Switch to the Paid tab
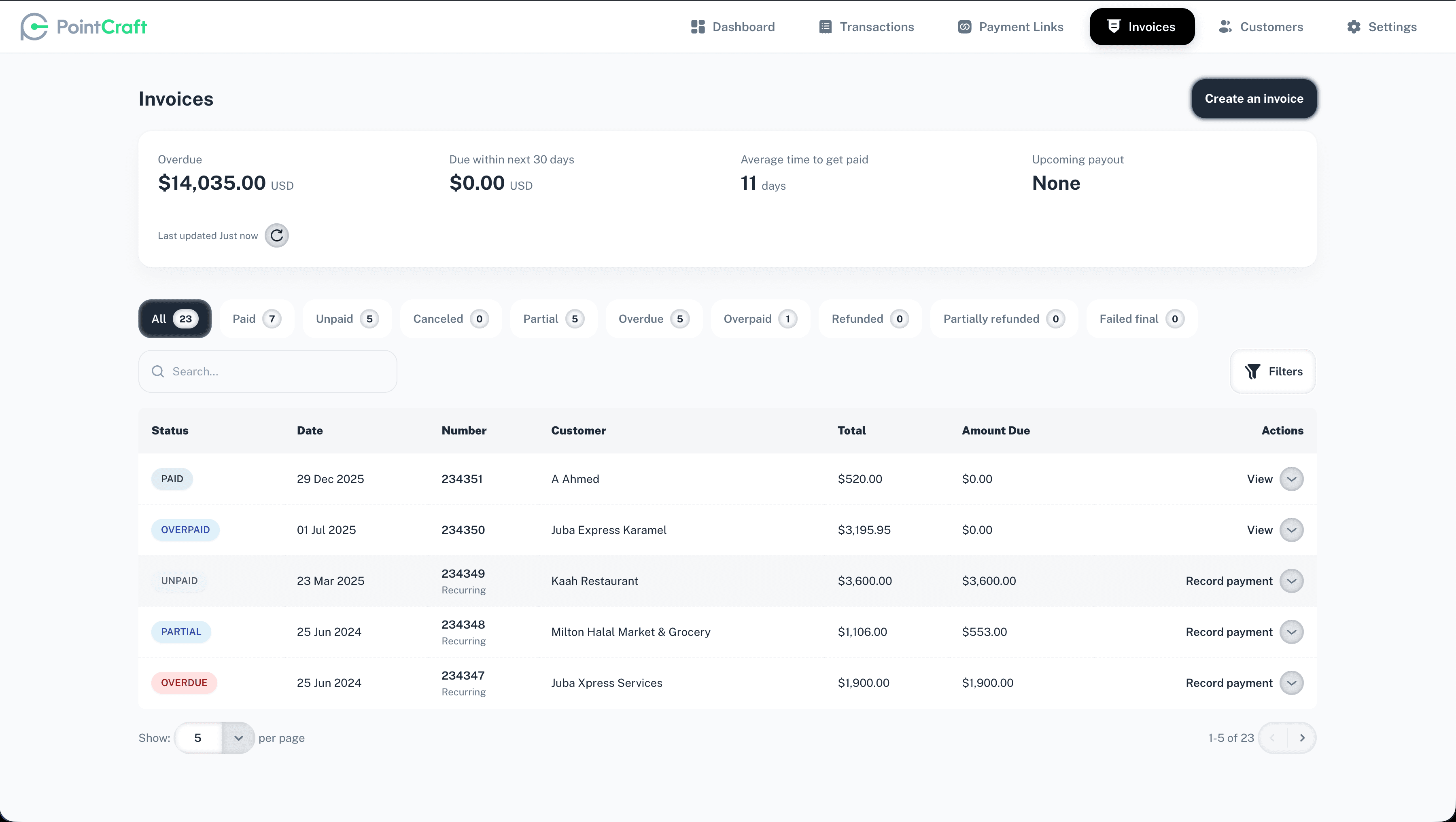The image size is (1456, 822). [x=257, y=319]
